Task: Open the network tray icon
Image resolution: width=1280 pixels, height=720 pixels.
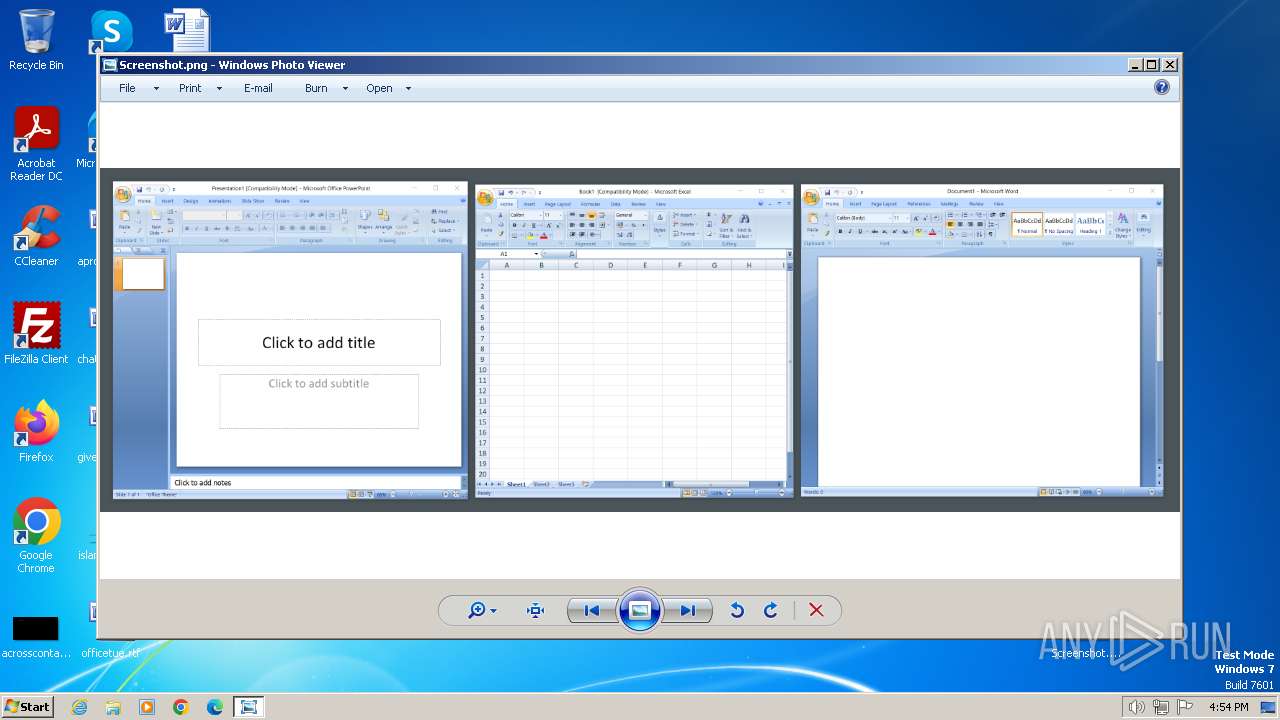Action: tap(1161, 707)
